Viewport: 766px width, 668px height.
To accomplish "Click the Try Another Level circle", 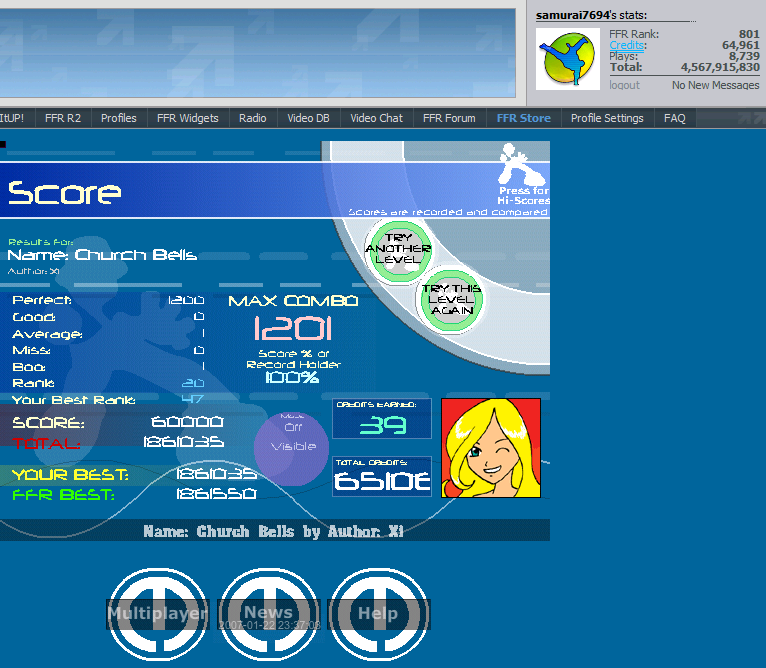I will point(398,249).
